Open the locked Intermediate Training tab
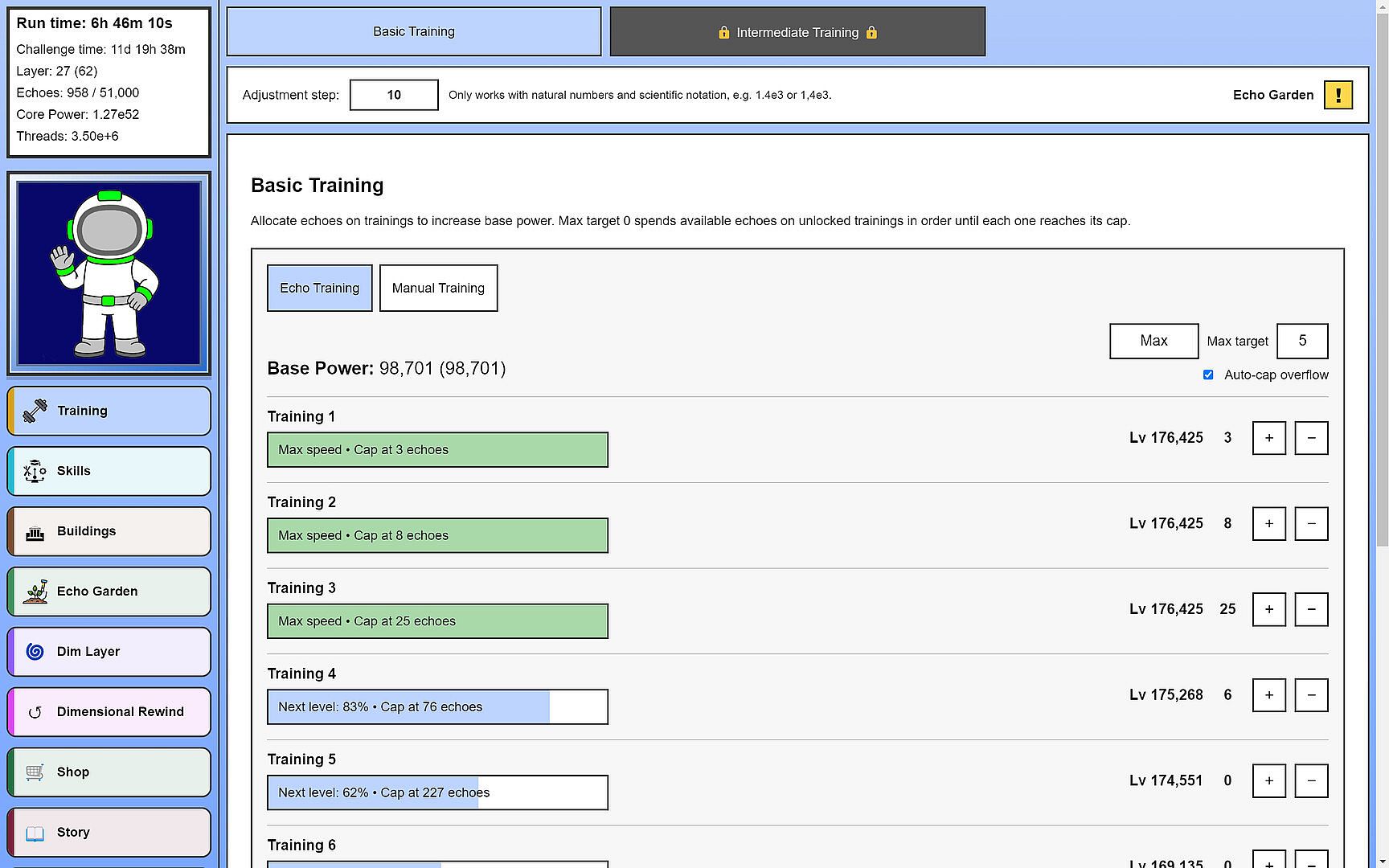The width and height of the screenshot is (1389, 868). click(x=797, y=32)
